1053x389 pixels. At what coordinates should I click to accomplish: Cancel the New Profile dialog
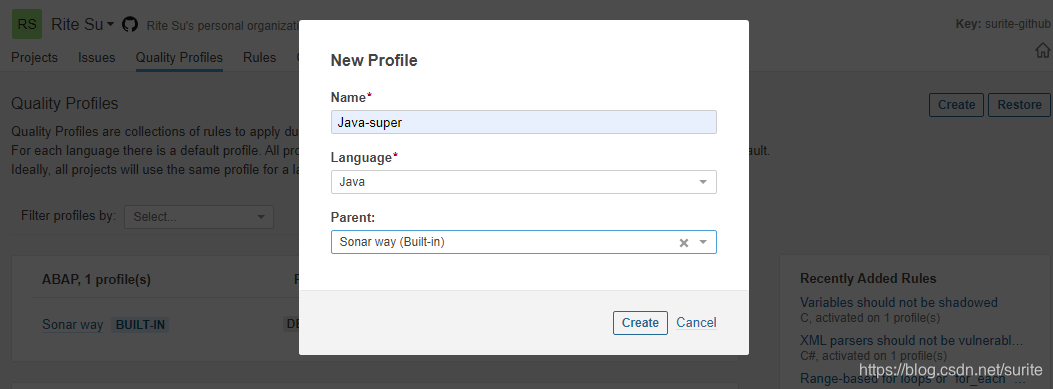(696, 322)
